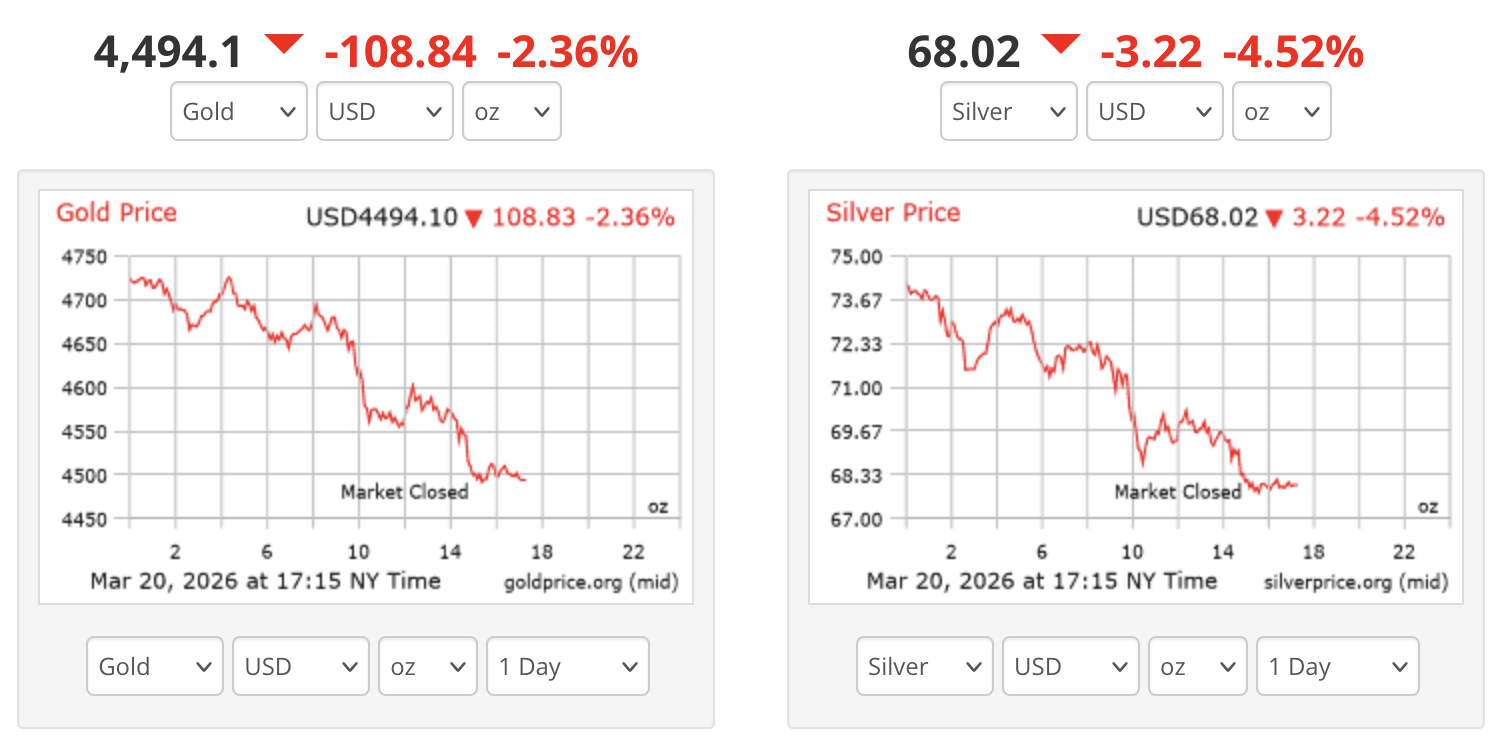Expand the 1 Day range dropdown below the silver chart

tap(1338, 666)
